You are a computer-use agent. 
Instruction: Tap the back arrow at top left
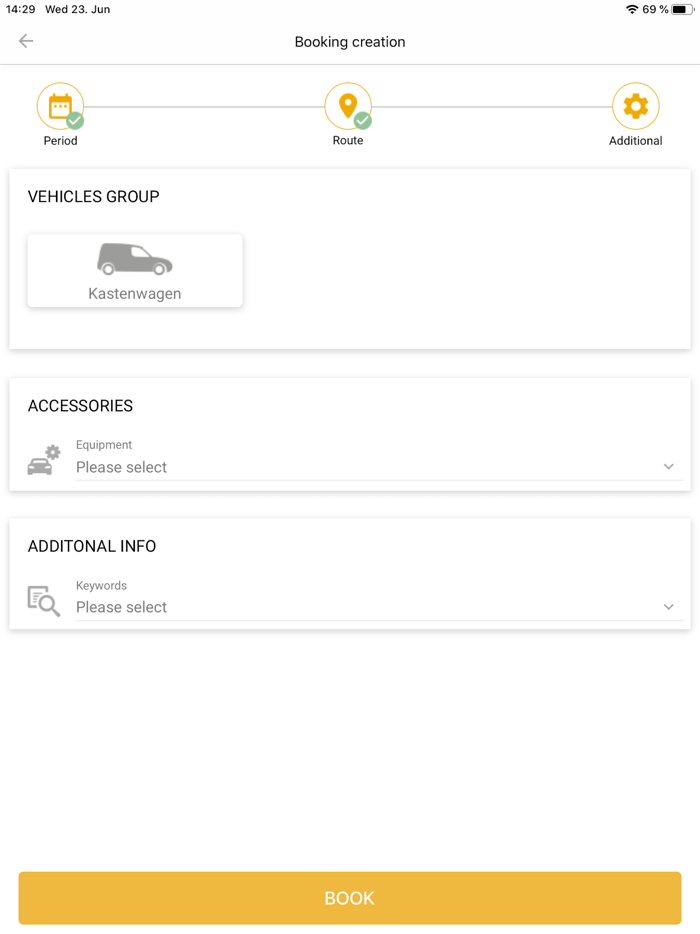(x=25, y=41)
